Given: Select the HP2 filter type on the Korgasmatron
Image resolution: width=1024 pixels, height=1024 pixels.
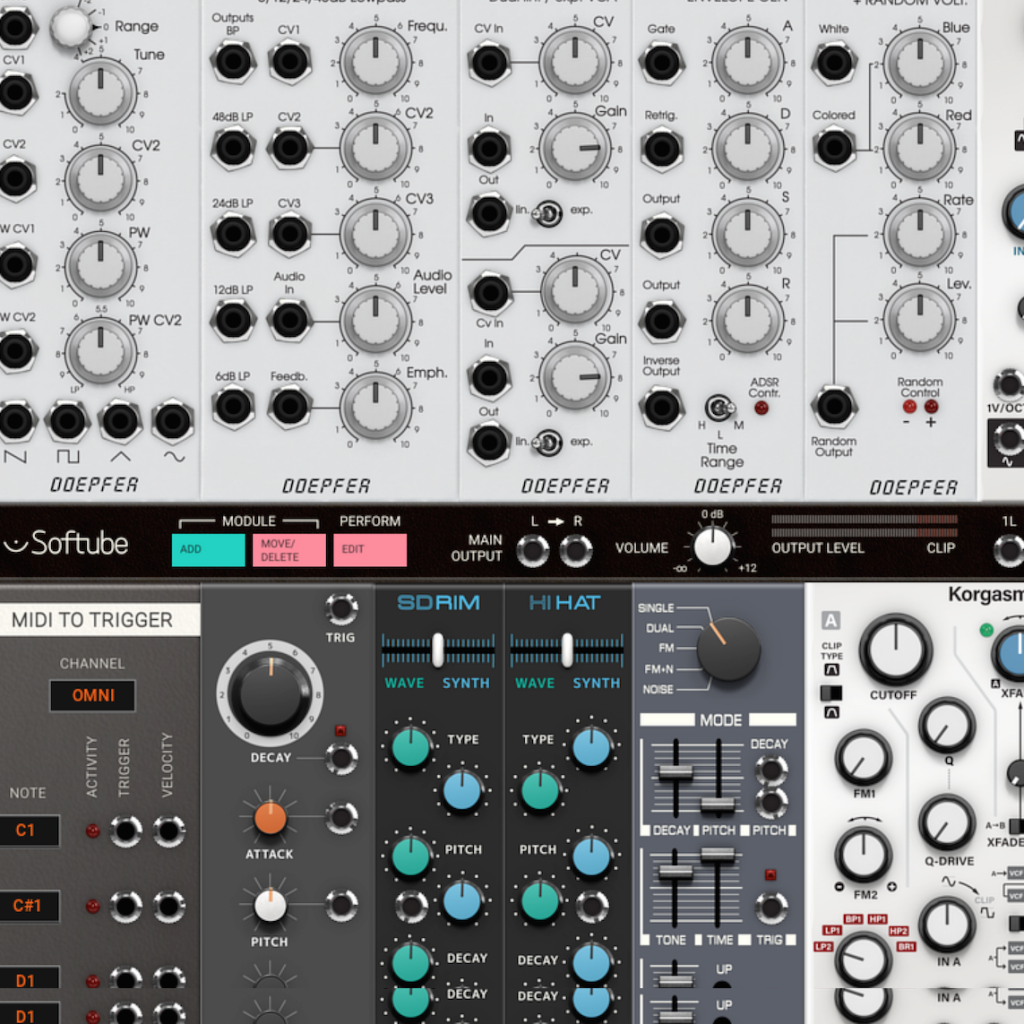Looking at the screenshot, I should (899, 931).
